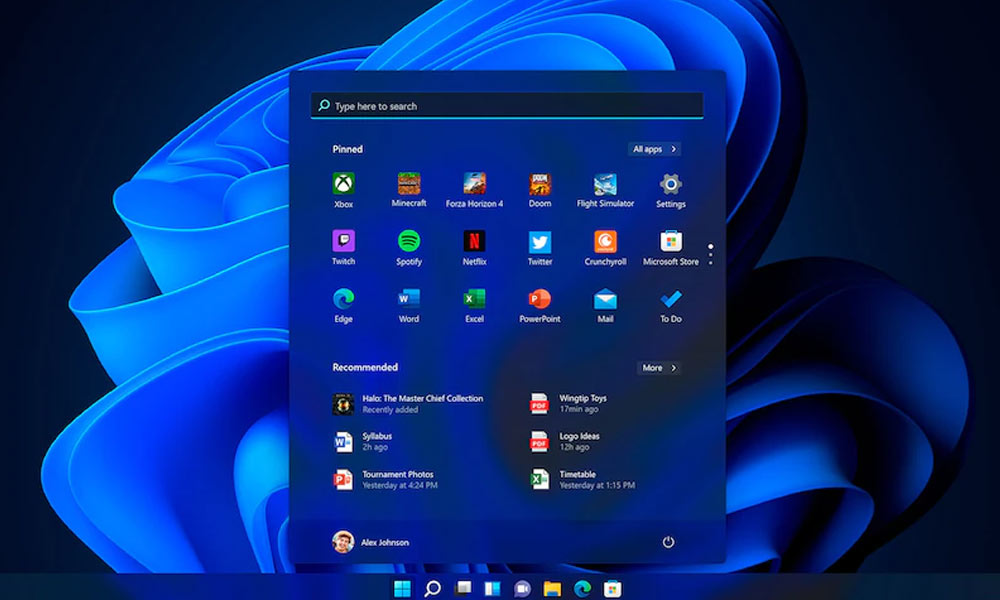The width and height of the screenshot is (1000, 600).
Task: Open Halo: The Master Chief Collection
Action: [x=408, y=404]
